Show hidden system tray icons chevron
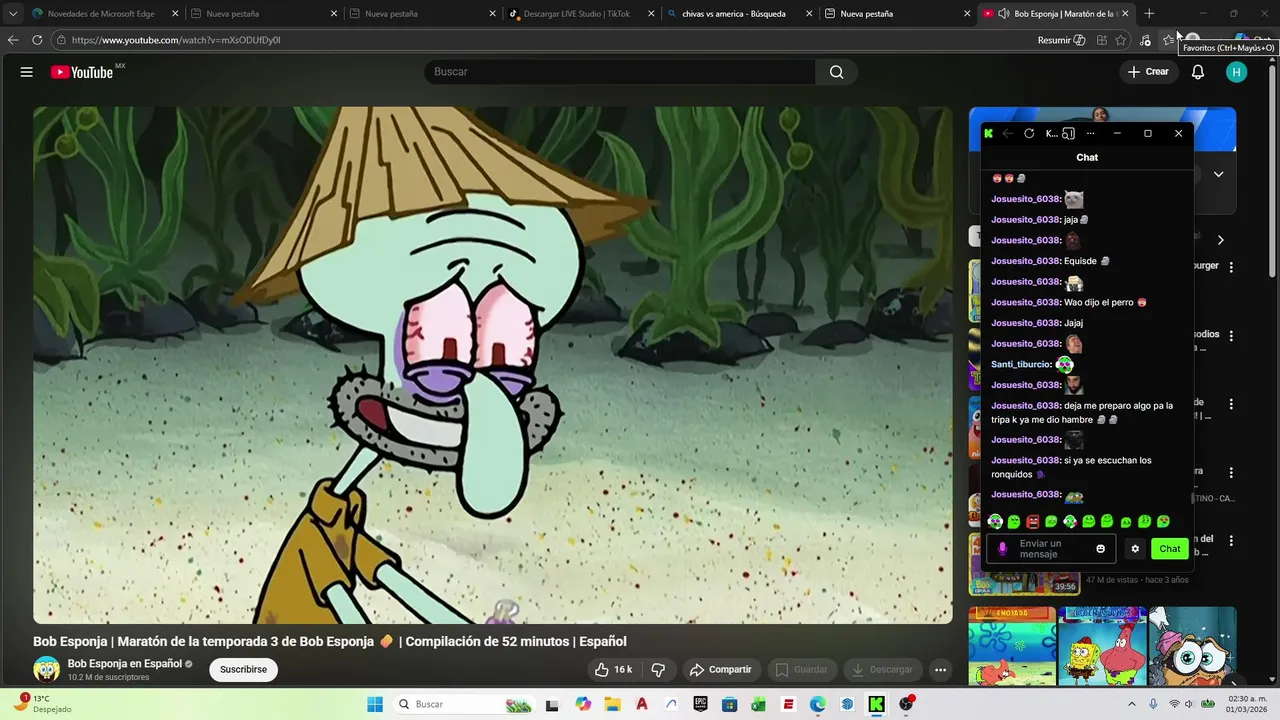This screenshot has height=720, width=1280. (x=1131, y=704)
